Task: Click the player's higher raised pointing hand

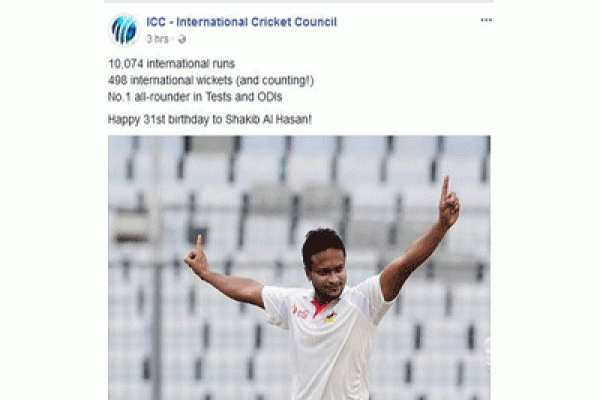Action: pos(448,203)
